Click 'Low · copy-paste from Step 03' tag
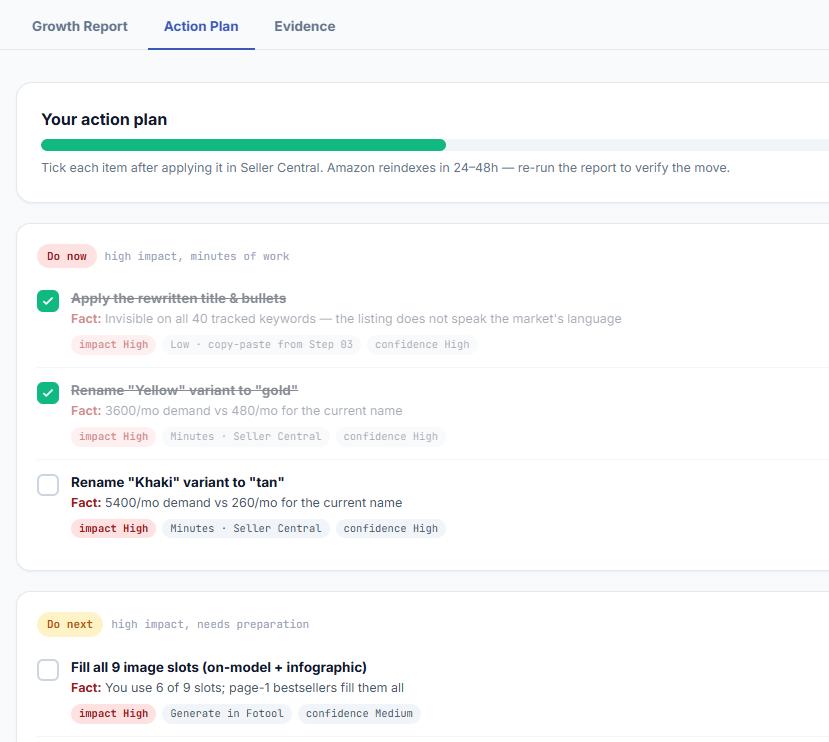The height and width of the screenshot is (742, 829). pos(262,344)
